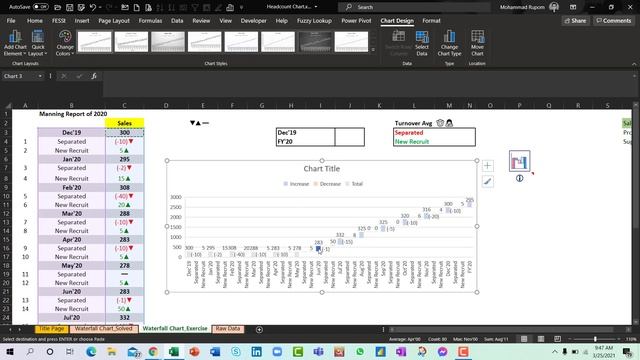Show hidden tray icons chevron
Viewport: 640px width, 360px height.
point(555,351)
